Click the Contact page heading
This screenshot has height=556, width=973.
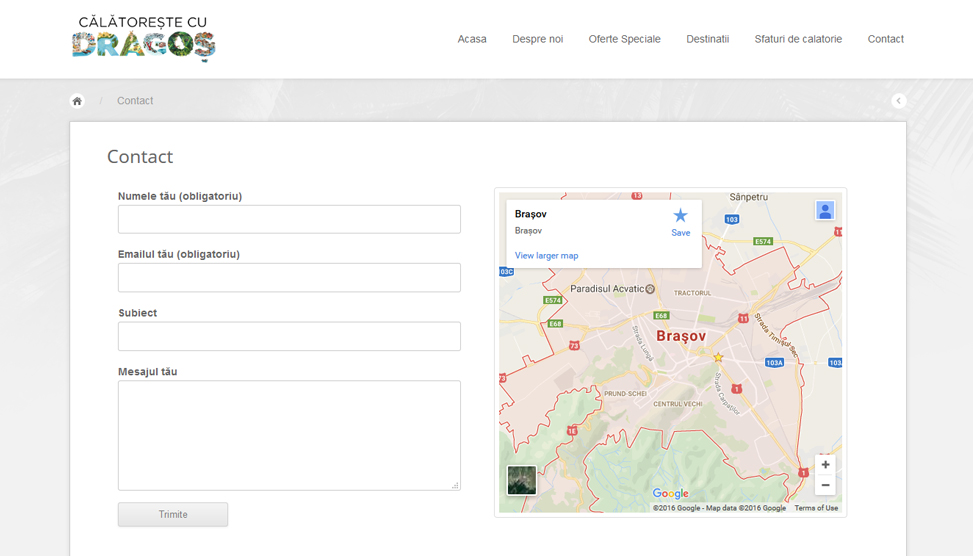click(140, 156)
